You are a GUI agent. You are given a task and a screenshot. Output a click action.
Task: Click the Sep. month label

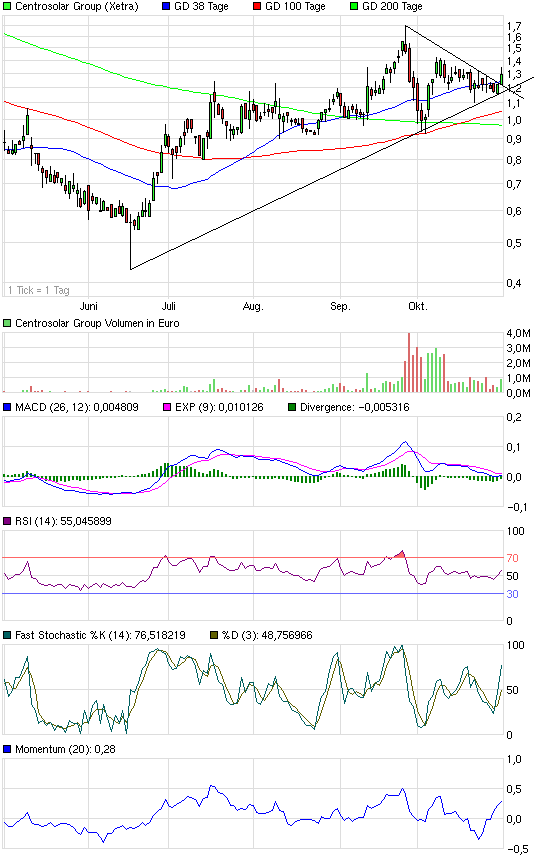coord(340,306)
